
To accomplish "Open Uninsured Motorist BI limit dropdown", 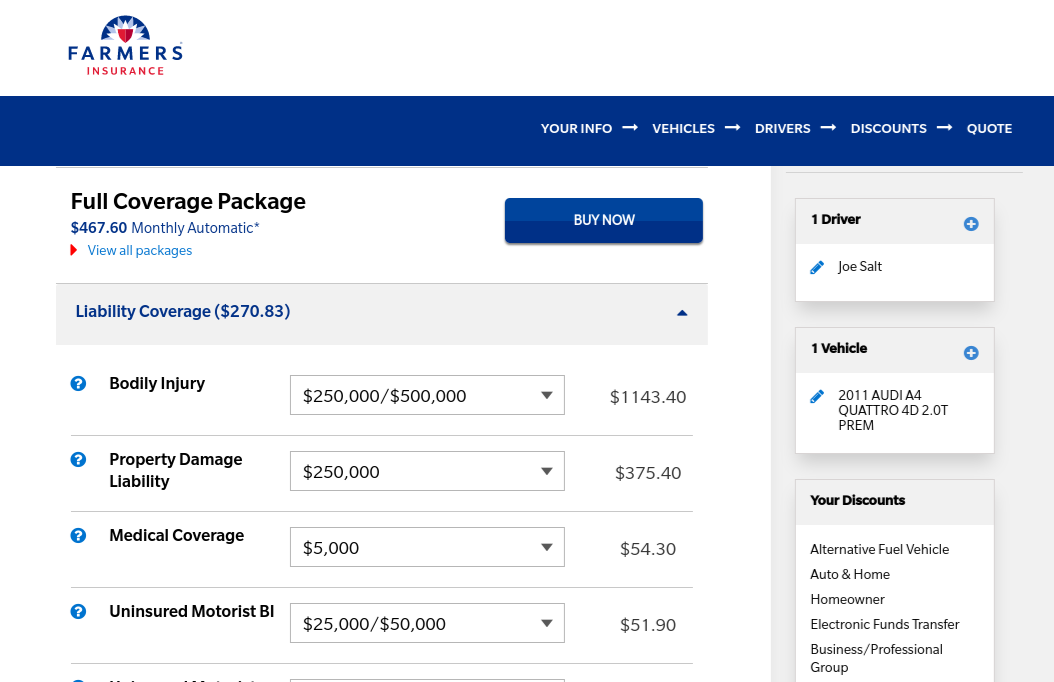I will [427, 623].
